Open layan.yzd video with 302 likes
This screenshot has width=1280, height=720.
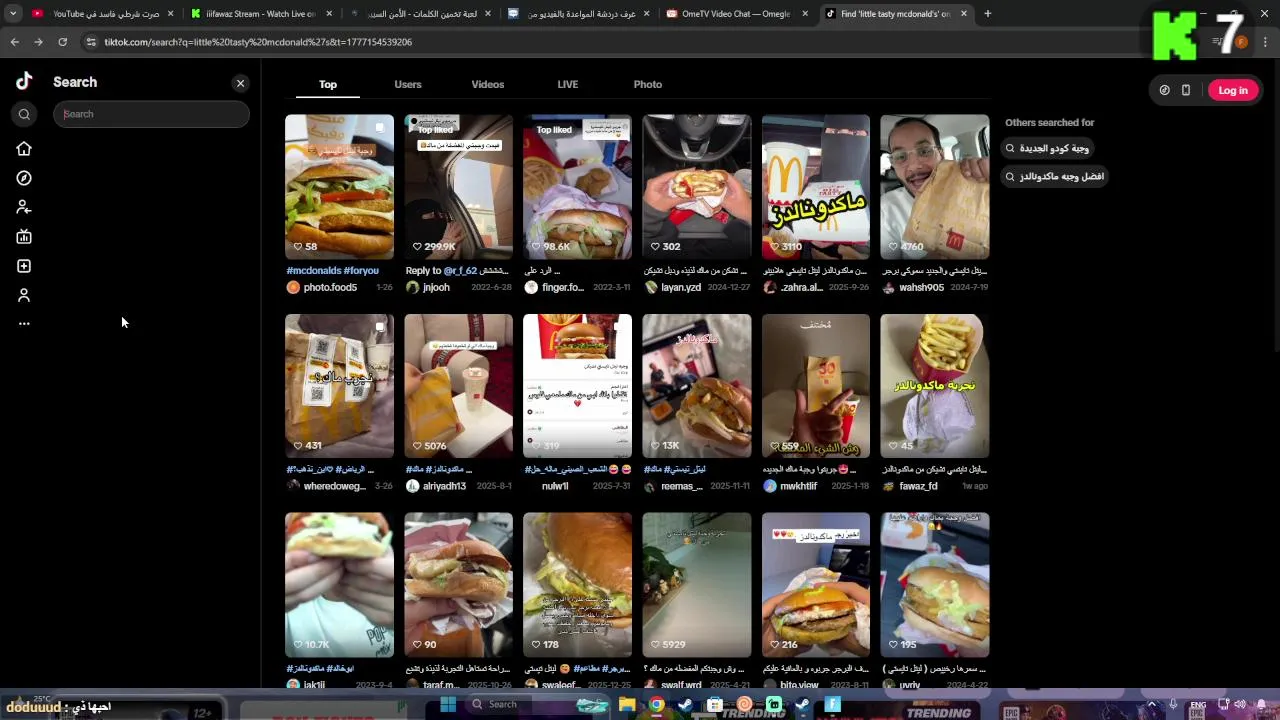[x=696, y=187]
